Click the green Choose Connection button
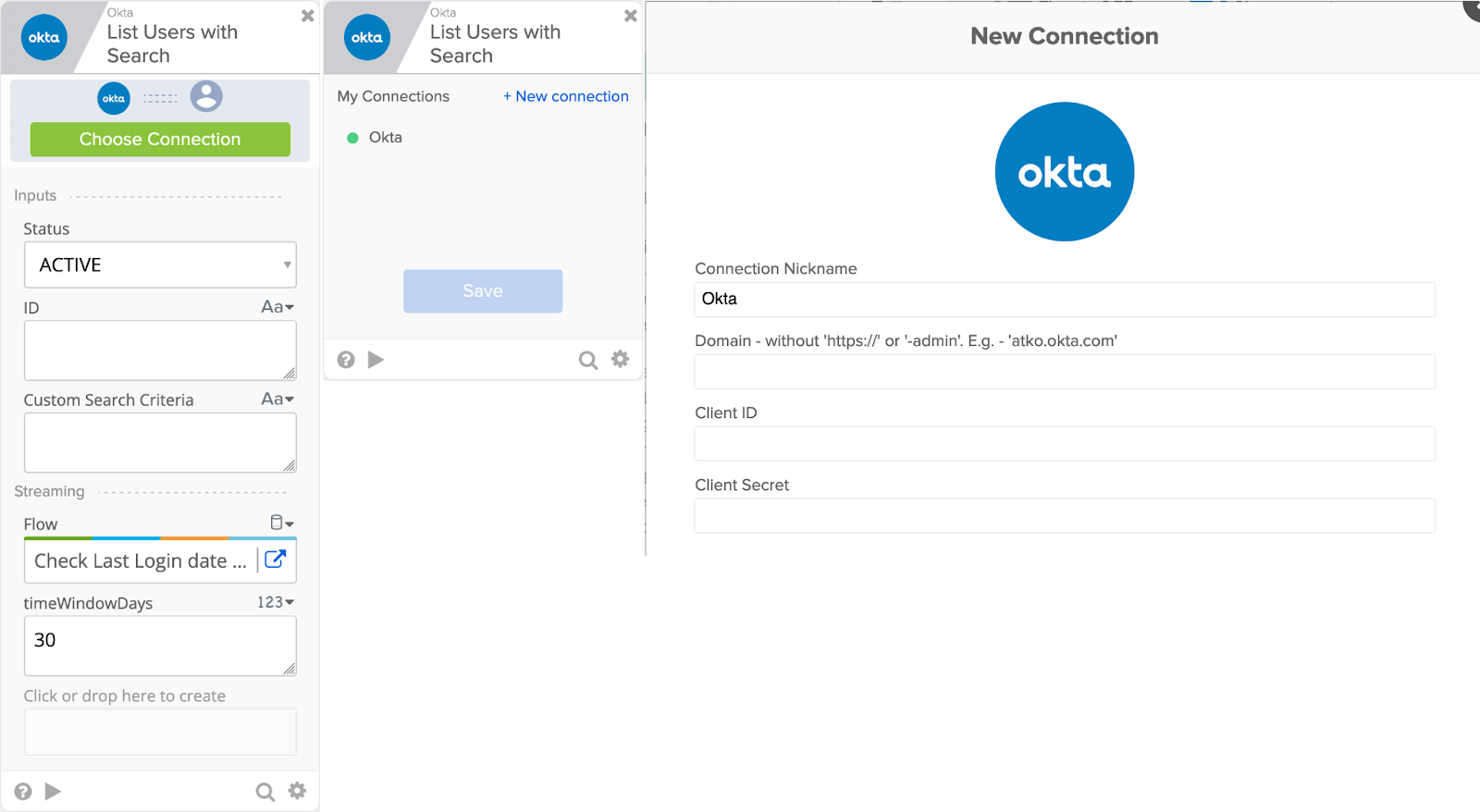The height and width of the screenshot is (812, 1480). 160,140
